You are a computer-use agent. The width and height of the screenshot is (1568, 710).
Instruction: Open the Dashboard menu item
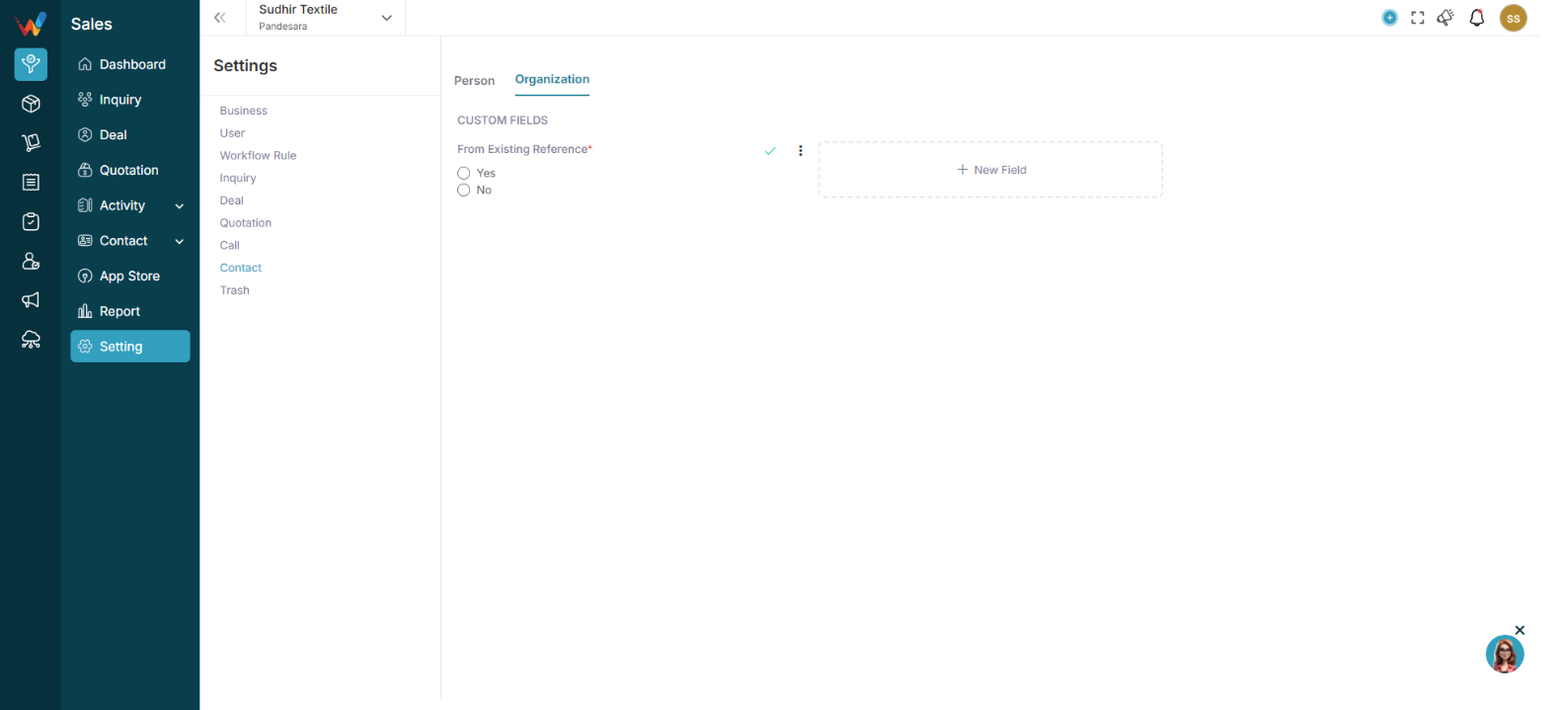click(130, 64)
